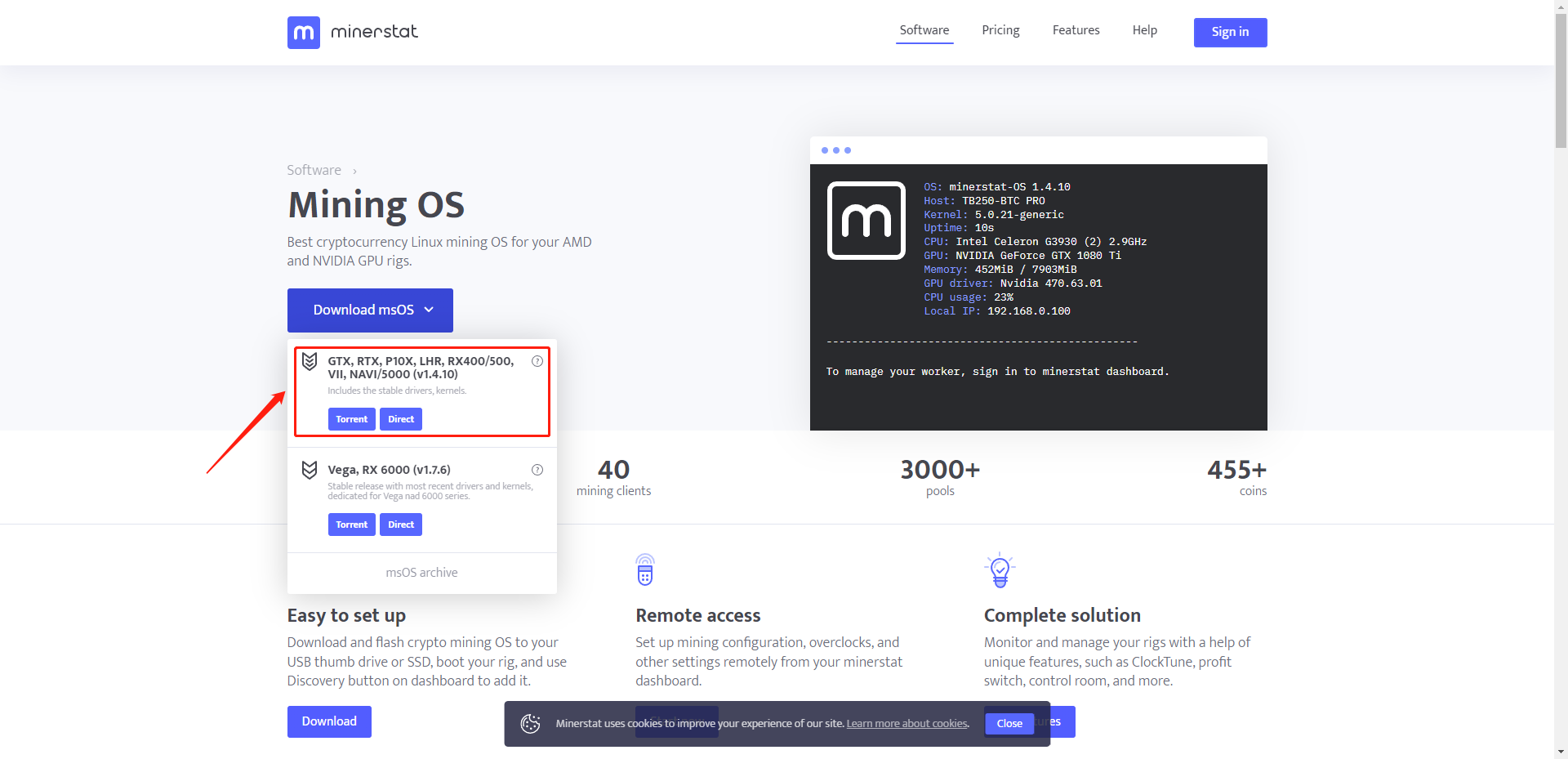Close the cookie notice
The width and height of the screenshot is (1568, 759).
(x=1009, y=724)
